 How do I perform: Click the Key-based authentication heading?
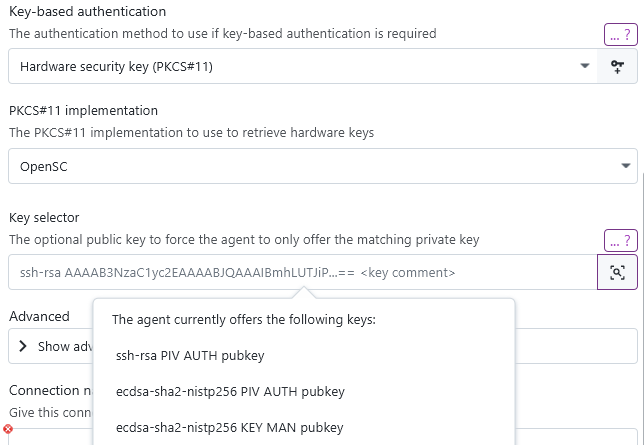[87, 12]
